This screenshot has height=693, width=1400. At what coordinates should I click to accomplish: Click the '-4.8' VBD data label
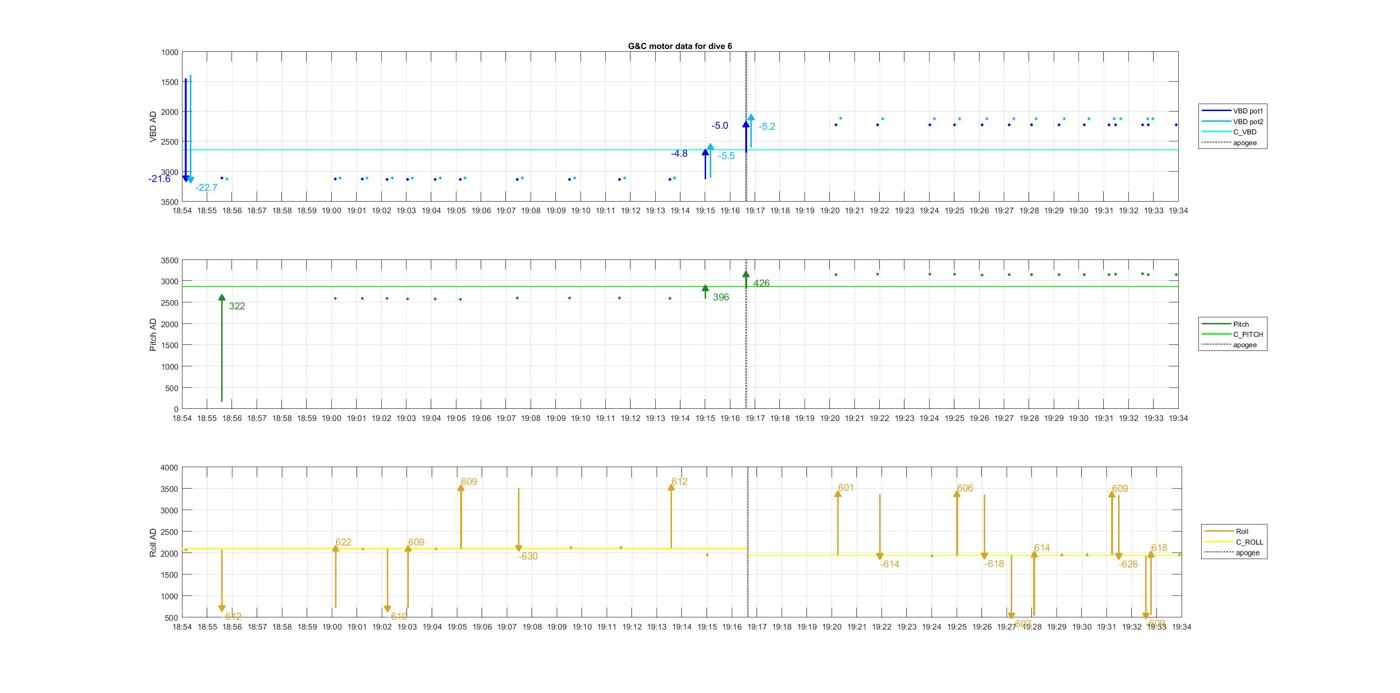pos(679,153)
